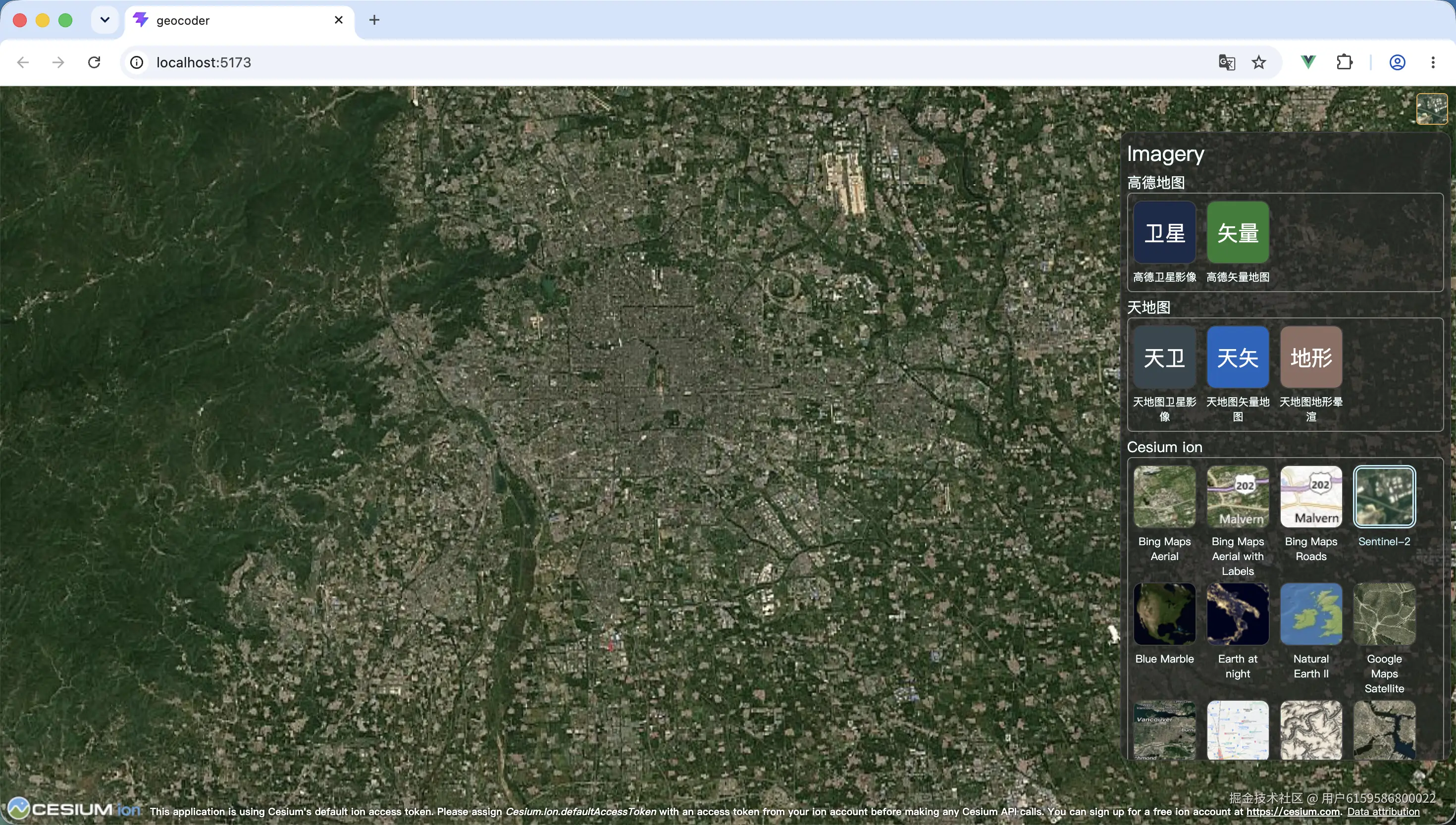1456x825 pixels.
Task: Pick the satellite lake thumbnail in last row
Action: point(1384,730)
